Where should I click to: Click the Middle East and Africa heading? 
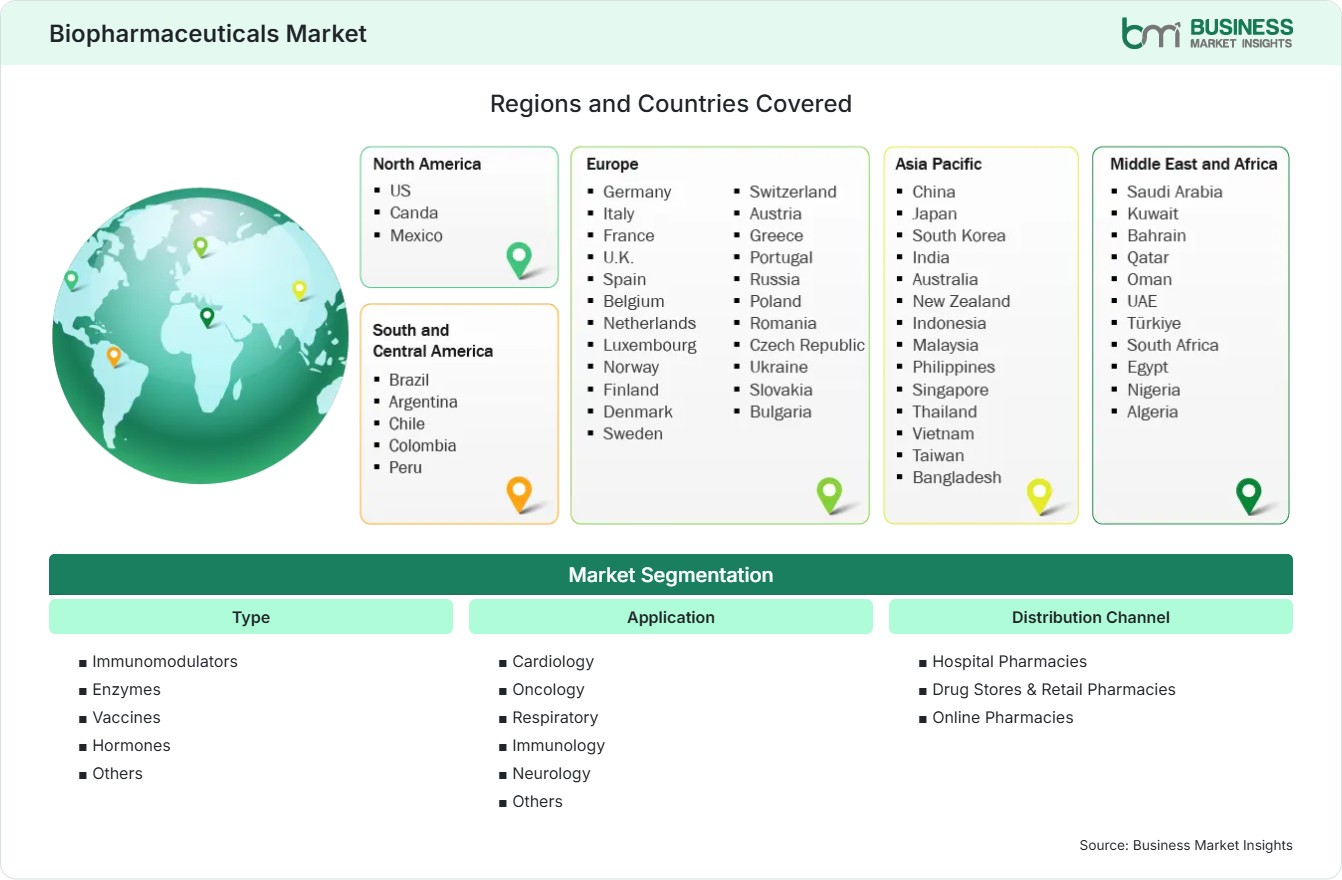click(x=1194, y=164)
